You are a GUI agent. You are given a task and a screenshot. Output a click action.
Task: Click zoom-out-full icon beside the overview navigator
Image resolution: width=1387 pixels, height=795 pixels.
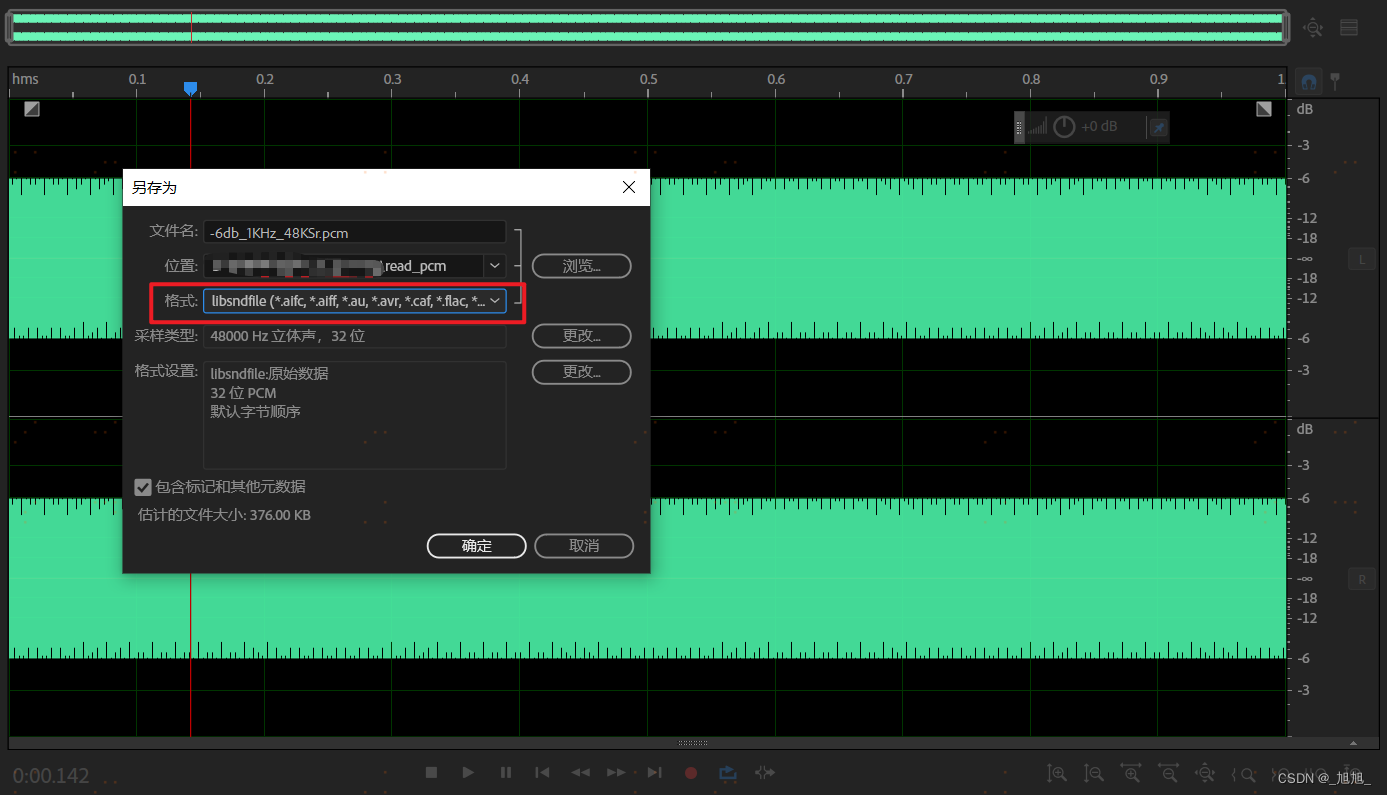click(1313, 28)
